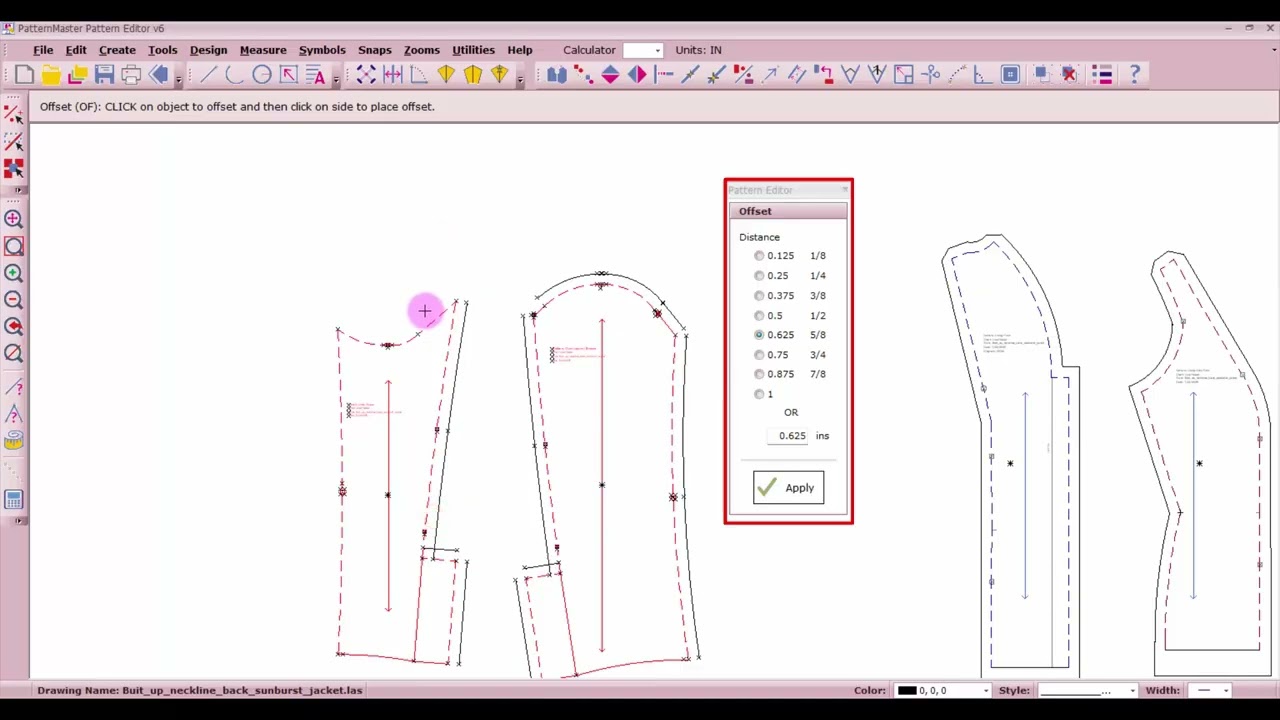
Task: Open a file with the yellow folder icon
Action: pyautogui.click(x=51, y=74)
